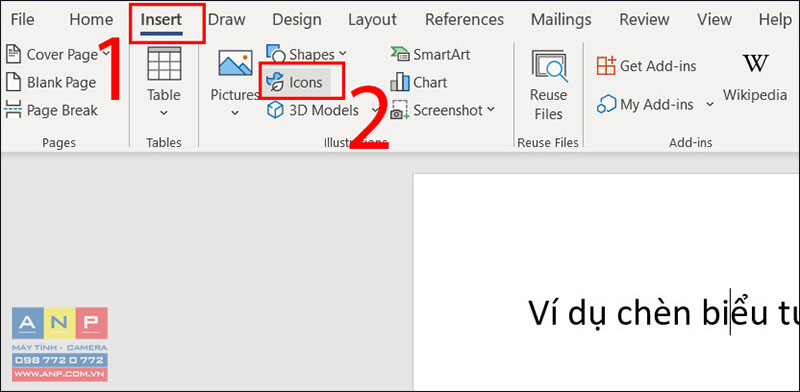Viewport: 800px width, 392px height.
Task: Expand the Screenshot dropdown chevron
Action: (x=491, y=109)
